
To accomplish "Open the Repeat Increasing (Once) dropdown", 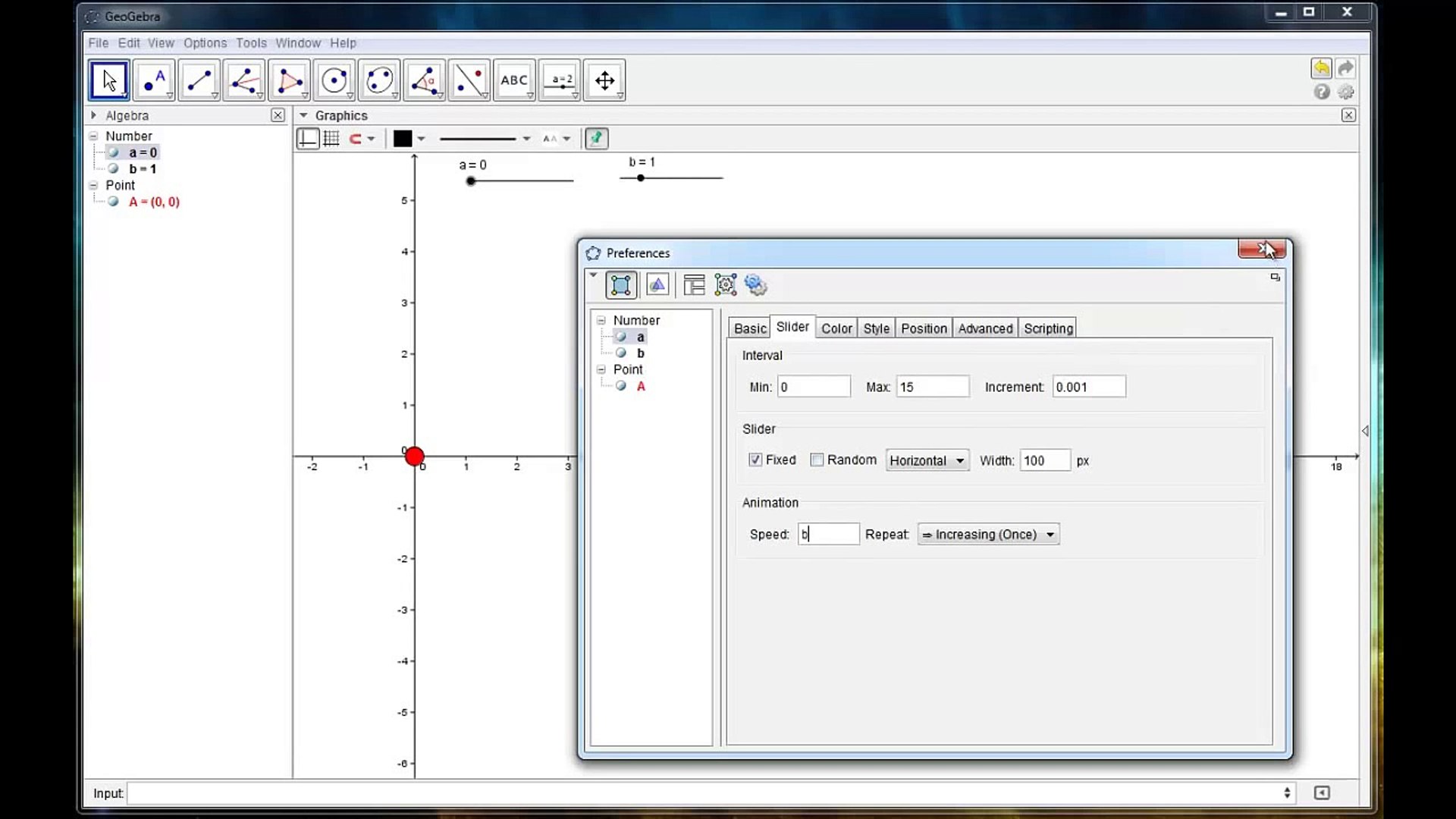I will (x=988, y=535).
